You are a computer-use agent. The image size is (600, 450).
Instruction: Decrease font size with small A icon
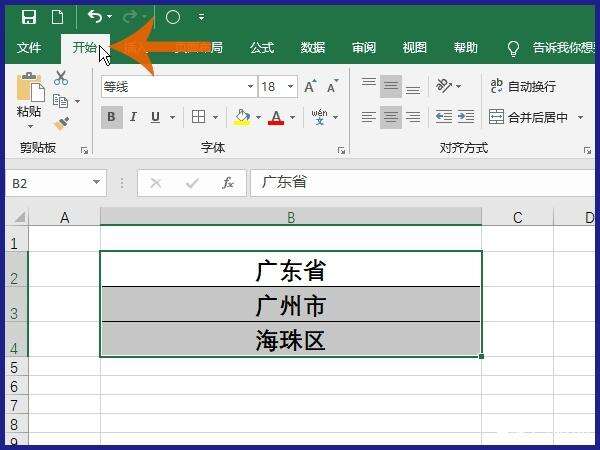[x=333, y=86]
